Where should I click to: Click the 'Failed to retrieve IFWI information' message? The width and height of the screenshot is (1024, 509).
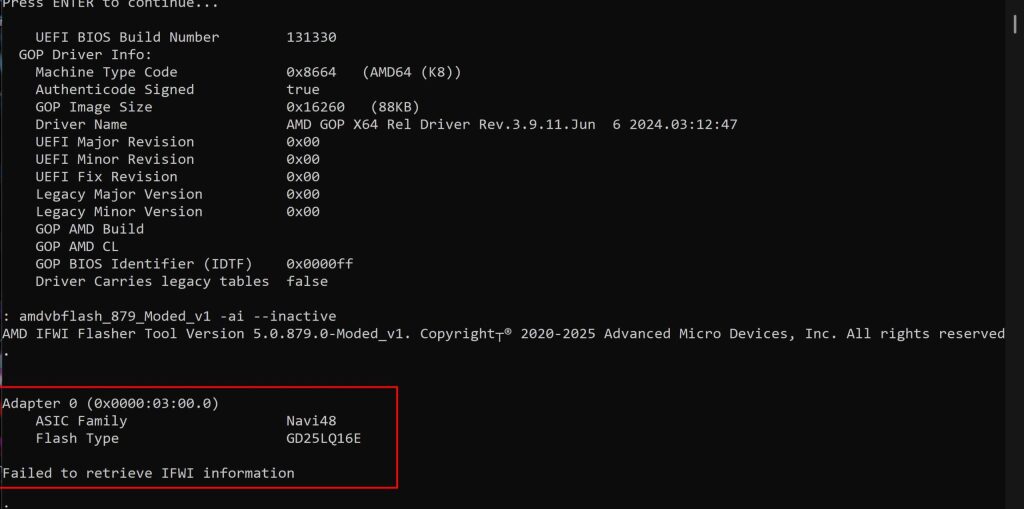[x=148, y=473]
